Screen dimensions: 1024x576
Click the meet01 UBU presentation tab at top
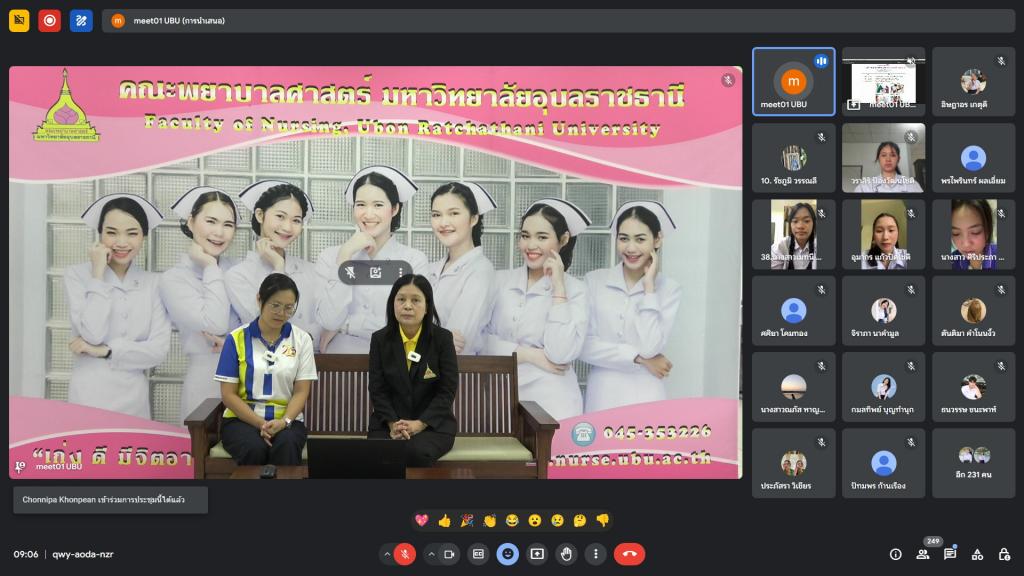click(x=558, y=20)
